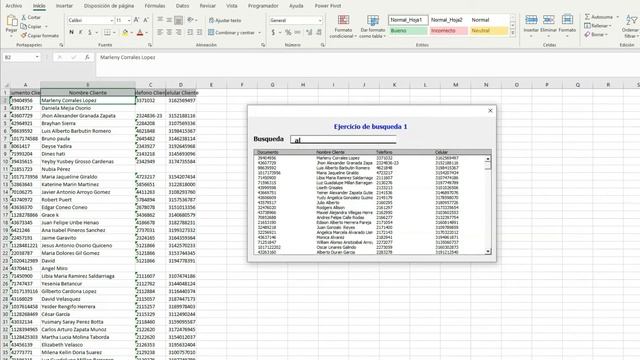This screenshot has height=360, width=640.
Task: Toggle Ajustar texto wrap
Action: tap(225, 20)
